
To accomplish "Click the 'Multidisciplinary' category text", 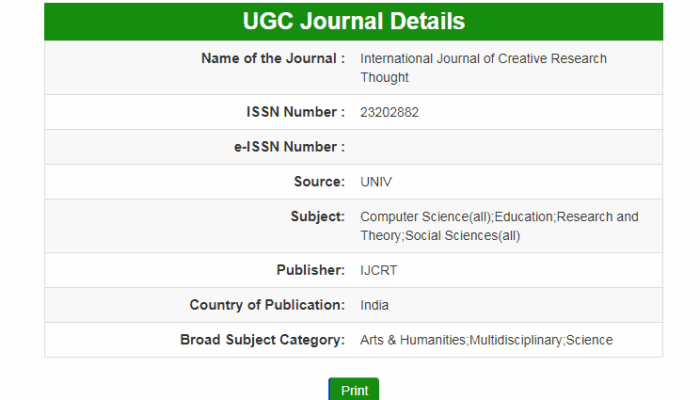I will 516,340.
